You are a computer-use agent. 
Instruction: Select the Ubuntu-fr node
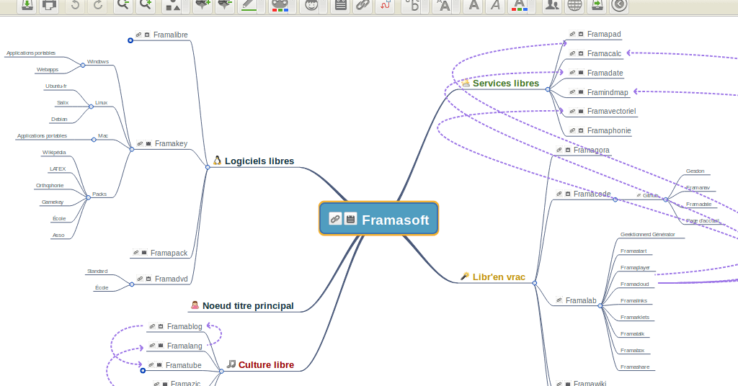pos(56,86)
